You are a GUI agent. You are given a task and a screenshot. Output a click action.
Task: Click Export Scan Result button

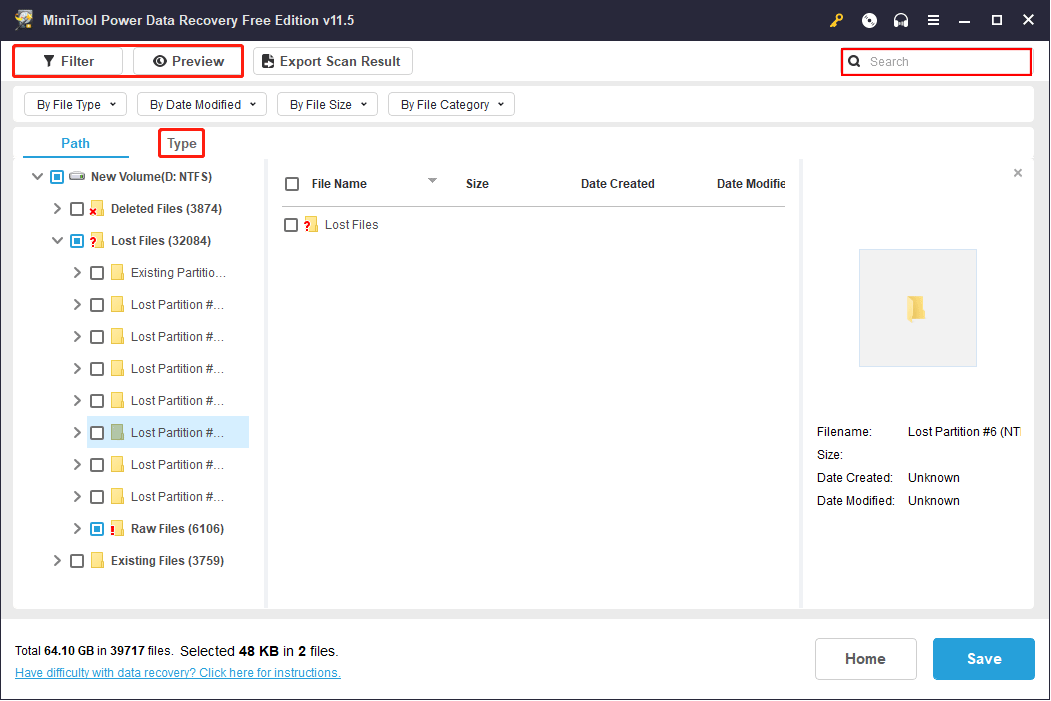click(332, 61)
